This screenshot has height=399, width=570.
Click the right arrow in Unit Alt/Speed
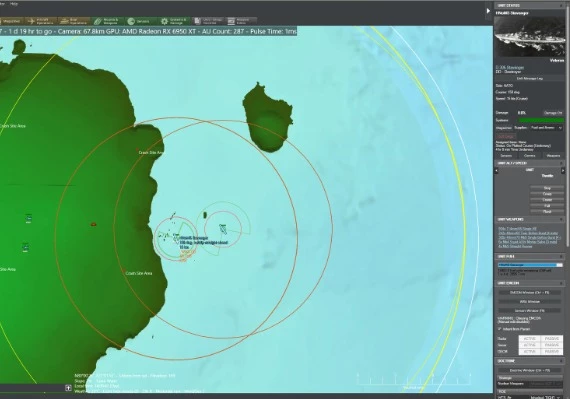[x=563, y=170]
